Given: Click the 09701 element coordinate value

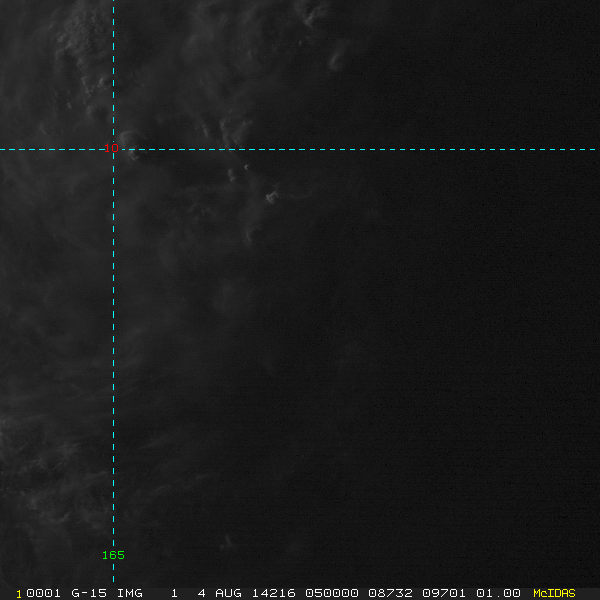Looking at the screenshot, I should click(x=443, y=593).
